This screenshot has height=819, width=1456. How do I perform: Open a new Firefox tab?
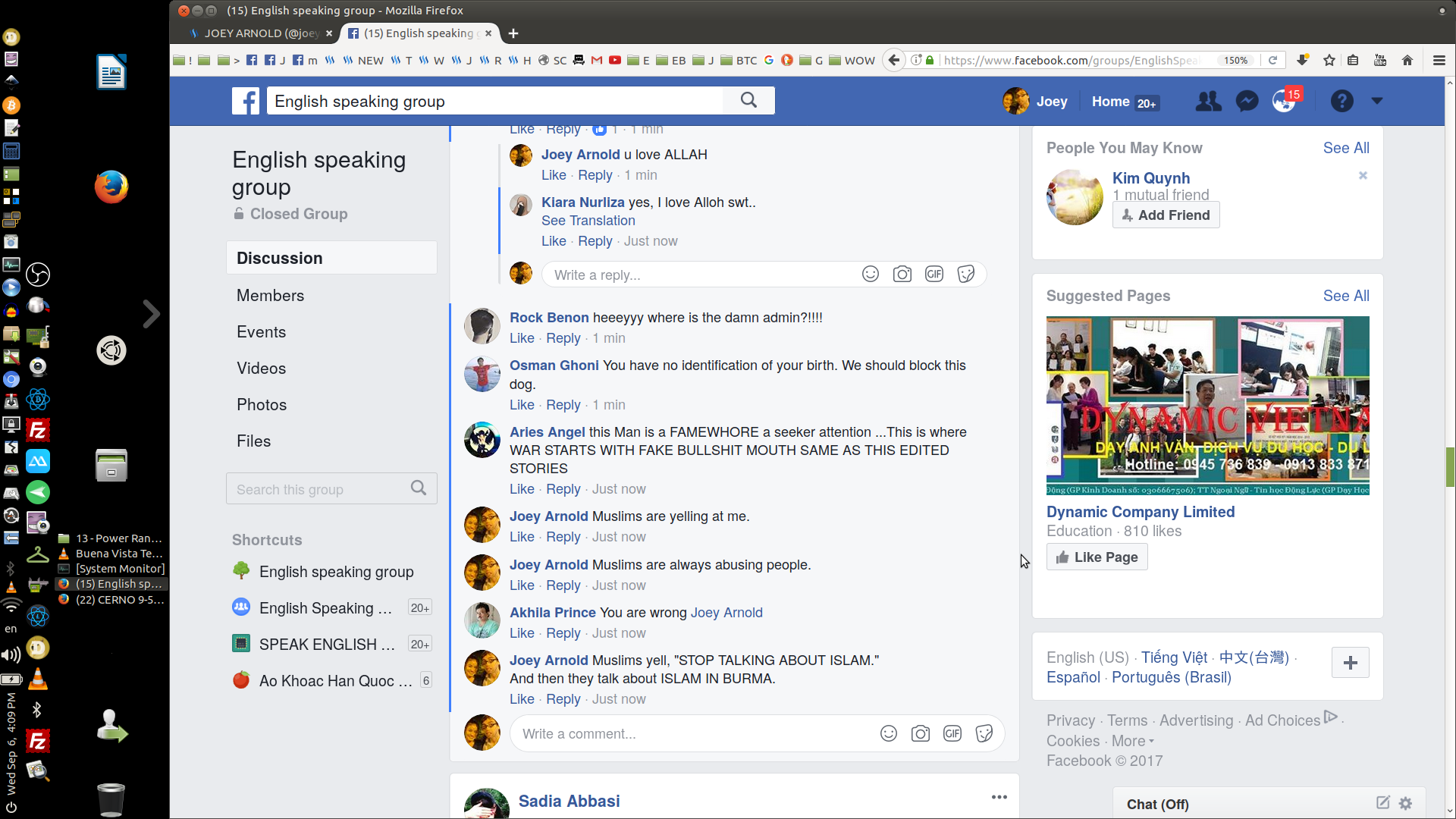click(x=513, y=33)
